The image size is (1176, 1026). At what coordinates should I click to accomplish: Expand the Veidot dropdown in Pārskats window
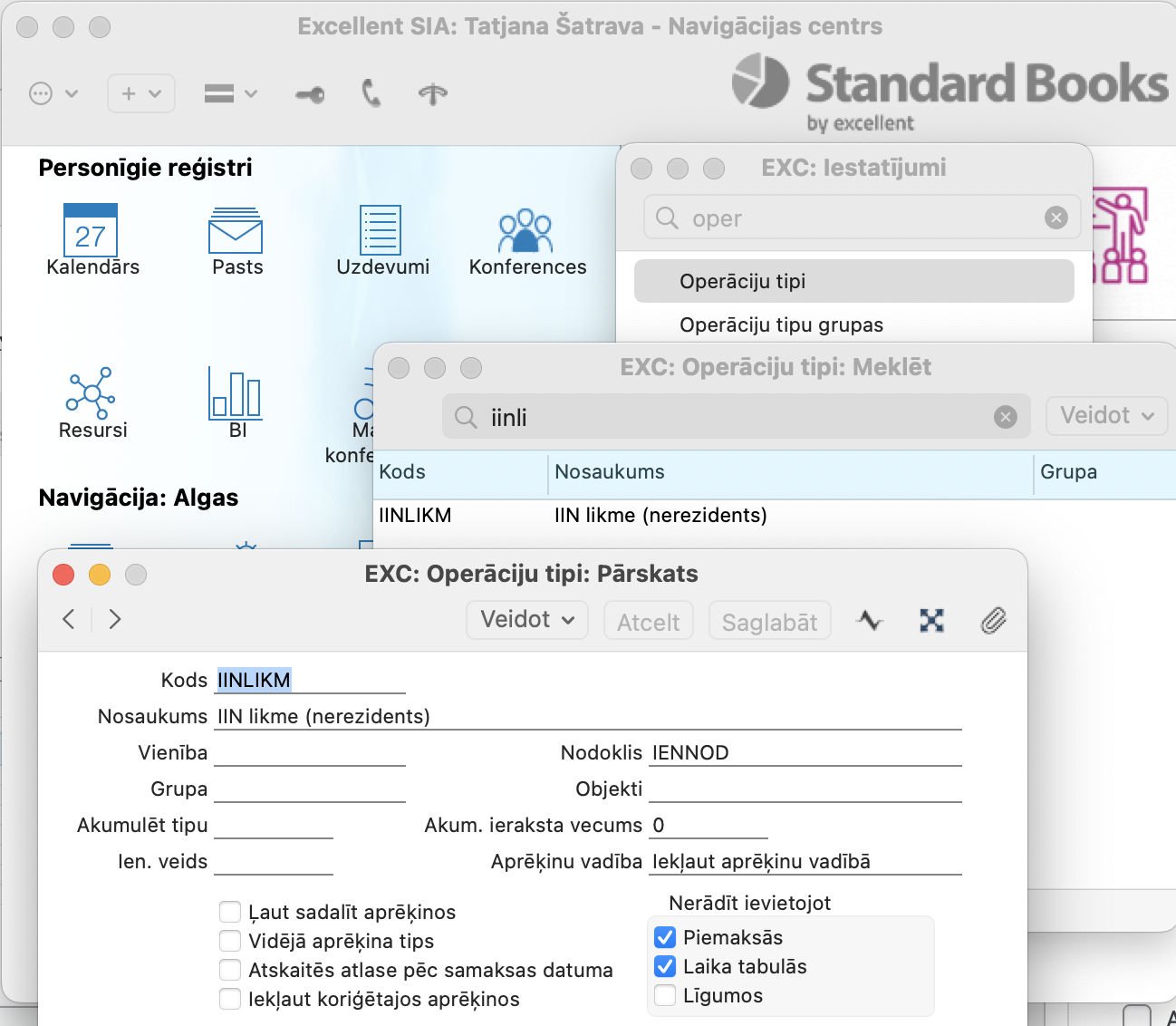(x=527, y=620)
